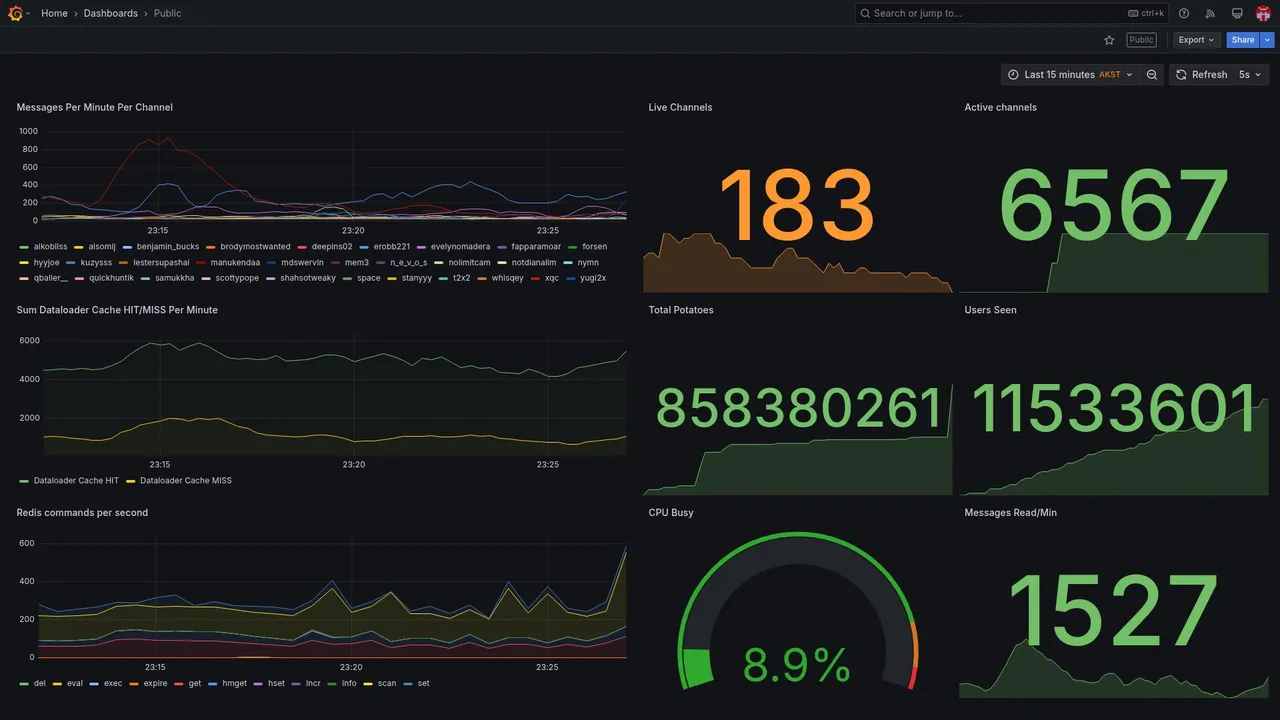This screenshot has width=1280, height=720.
Task: Click the Grafana logo icon
Action: [15, 13]
